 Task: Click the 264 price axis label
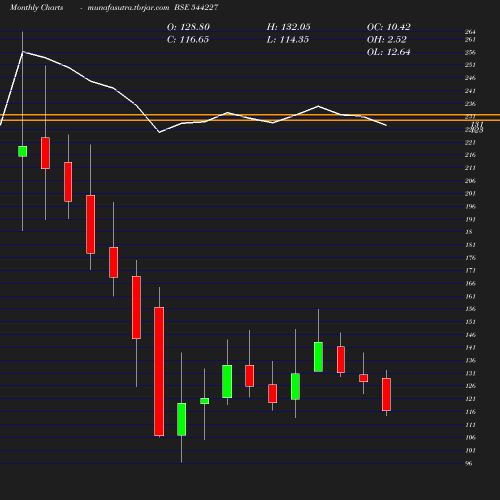[470, 32]
